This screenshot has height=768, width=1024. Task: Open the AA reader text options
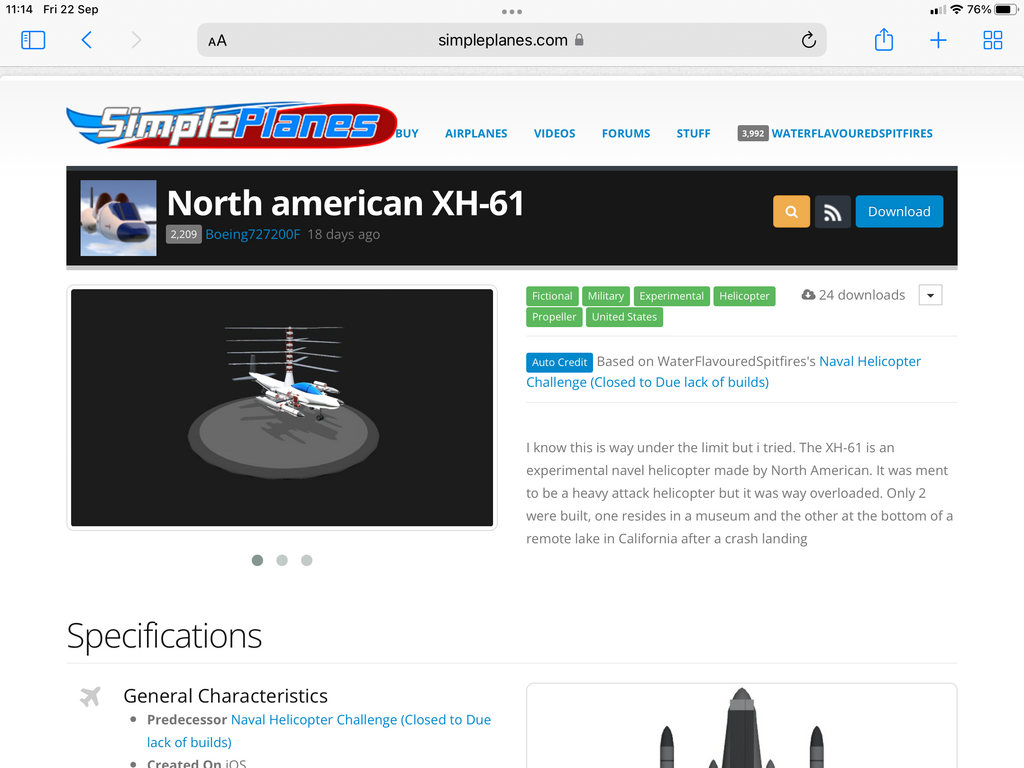point(217,41)
